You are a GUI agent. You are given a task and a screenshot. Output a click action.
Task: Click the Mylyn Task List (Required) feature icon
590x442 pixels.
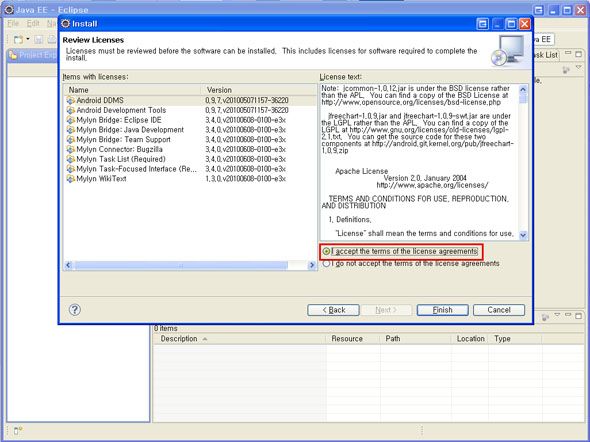70,159
